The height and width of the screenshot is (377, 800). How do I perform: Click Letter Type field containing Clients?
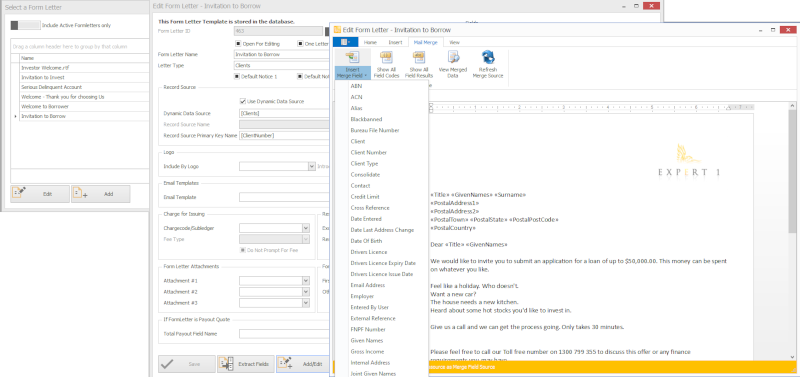[x=282, y=65]
